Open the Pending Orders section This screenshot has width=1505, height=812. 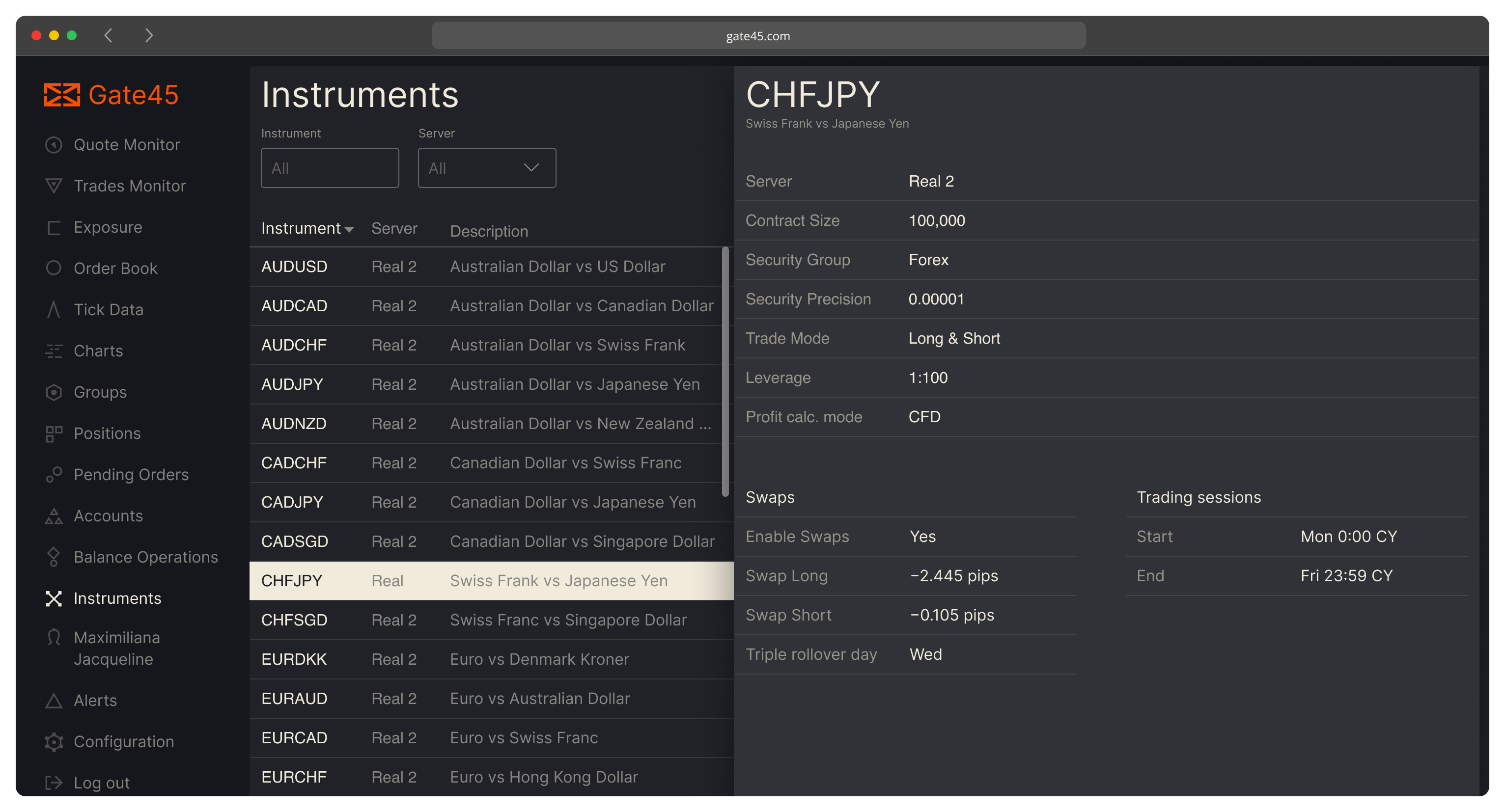pyautogui.click(x=131, y=475)
